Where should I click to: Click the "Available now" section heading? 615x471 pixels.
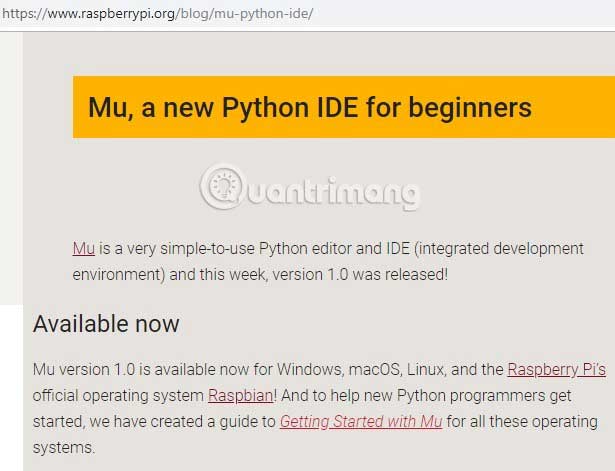click(106, 324)
